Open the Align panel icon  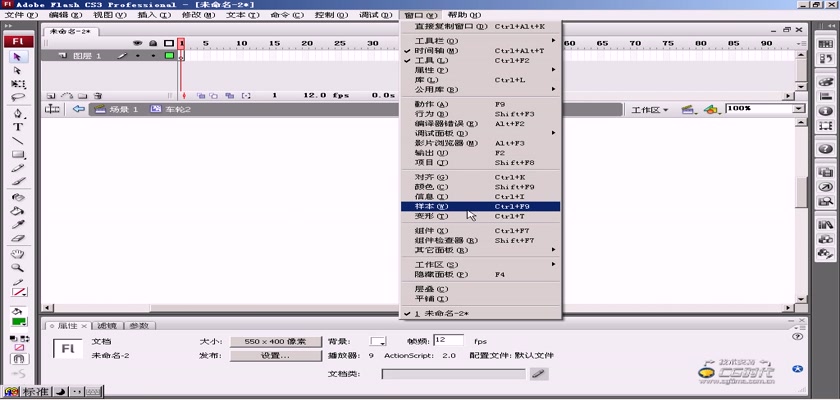pos(826,96)
